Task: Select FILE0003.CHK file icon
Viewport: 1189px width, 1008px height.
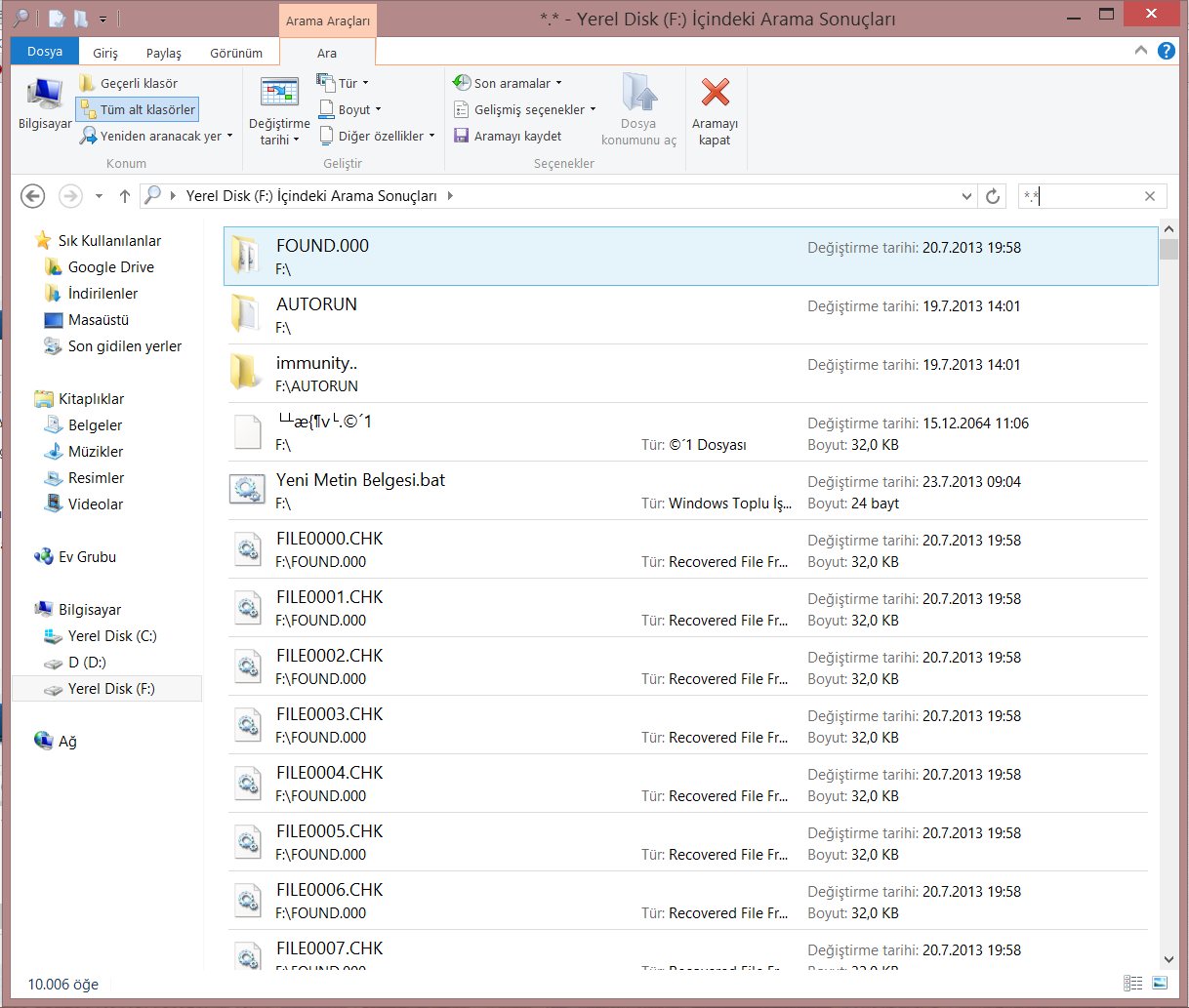Action: (248, 725)
